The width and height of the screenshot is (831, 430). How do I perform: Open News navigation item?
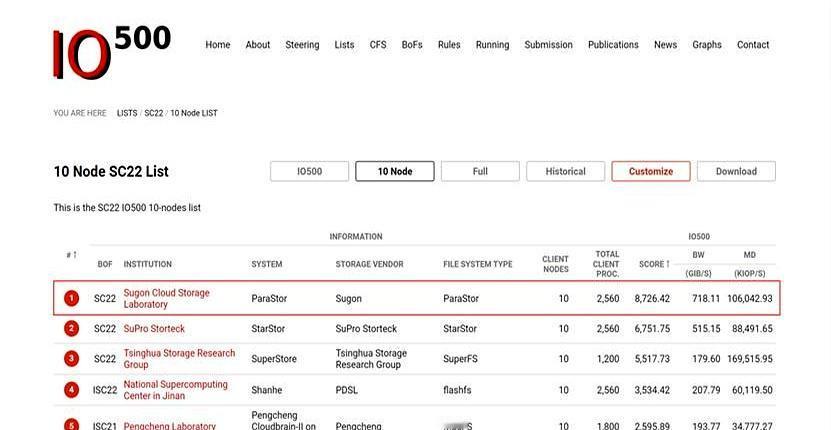[x=665, y=45]
